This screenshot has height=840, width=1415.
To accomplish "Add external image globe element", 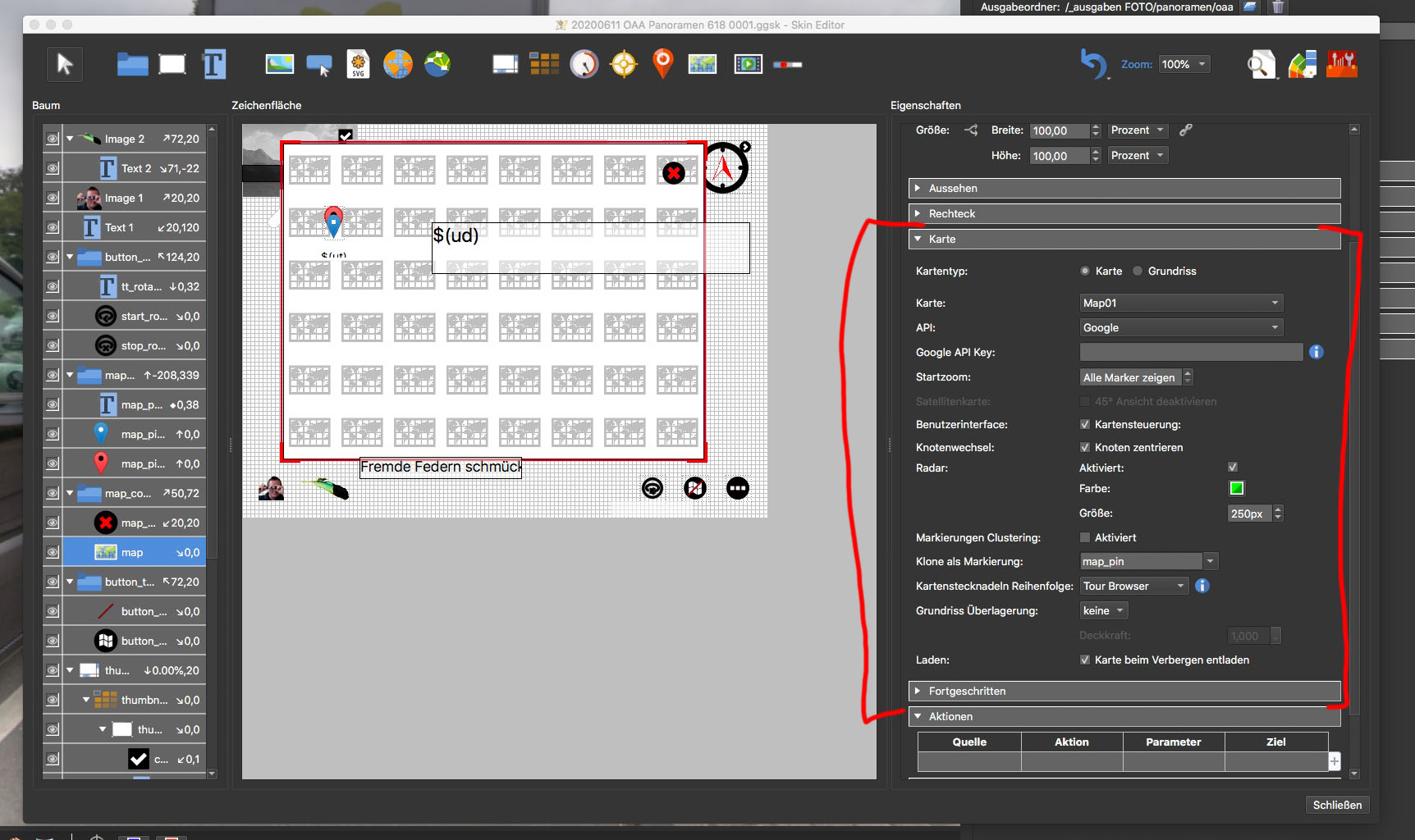I will [398, 64].
